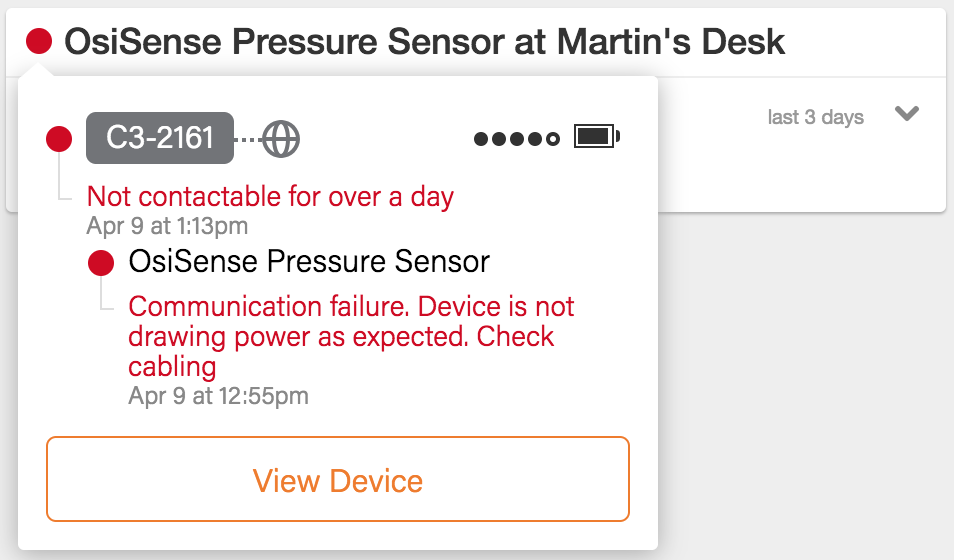954x560 pixels.
Task: Click the dotted link between badge and globe
Action: 248,139
